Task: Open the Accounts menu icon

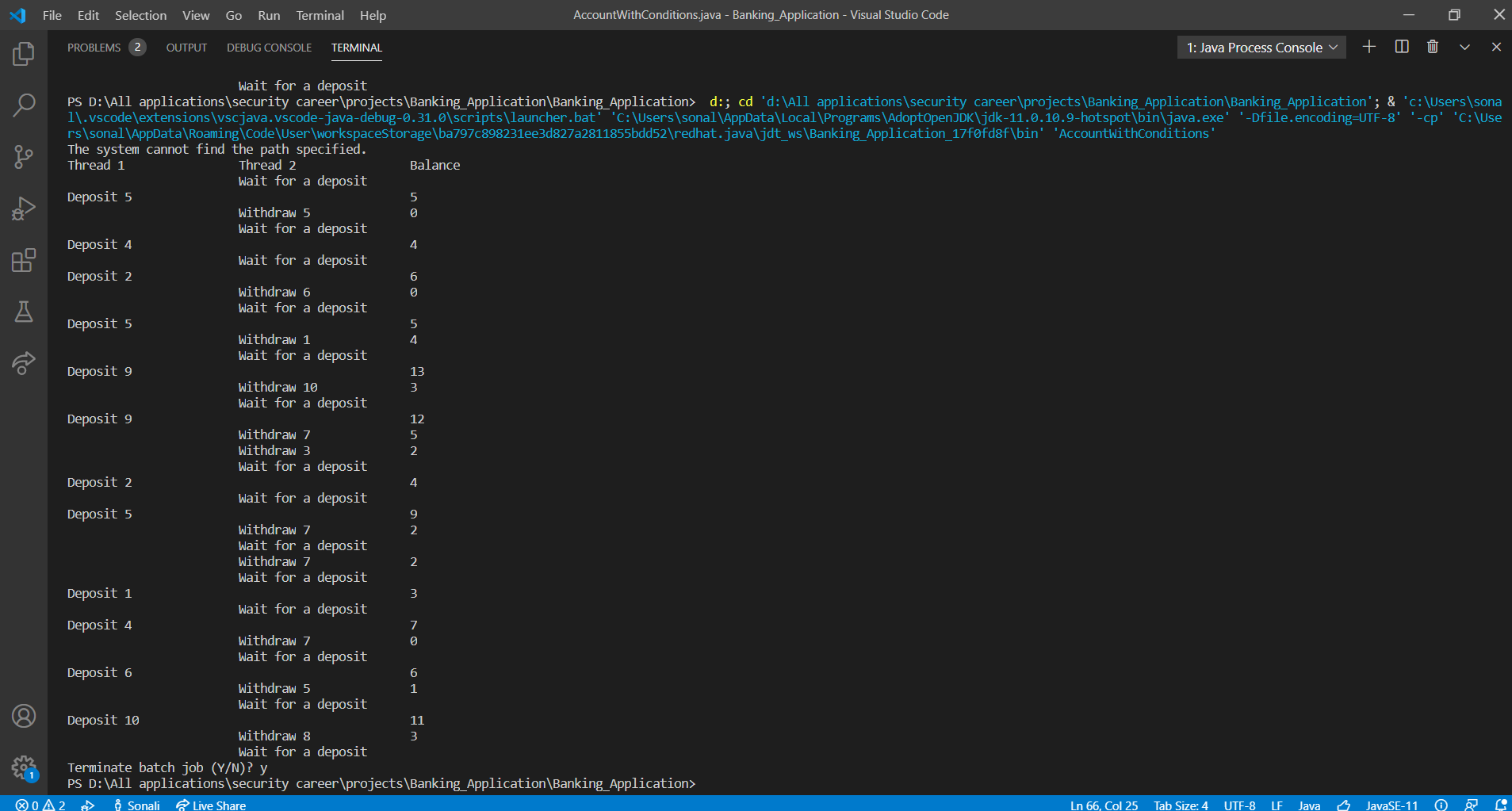Action: pyautogui.click(x=24, y=716)
